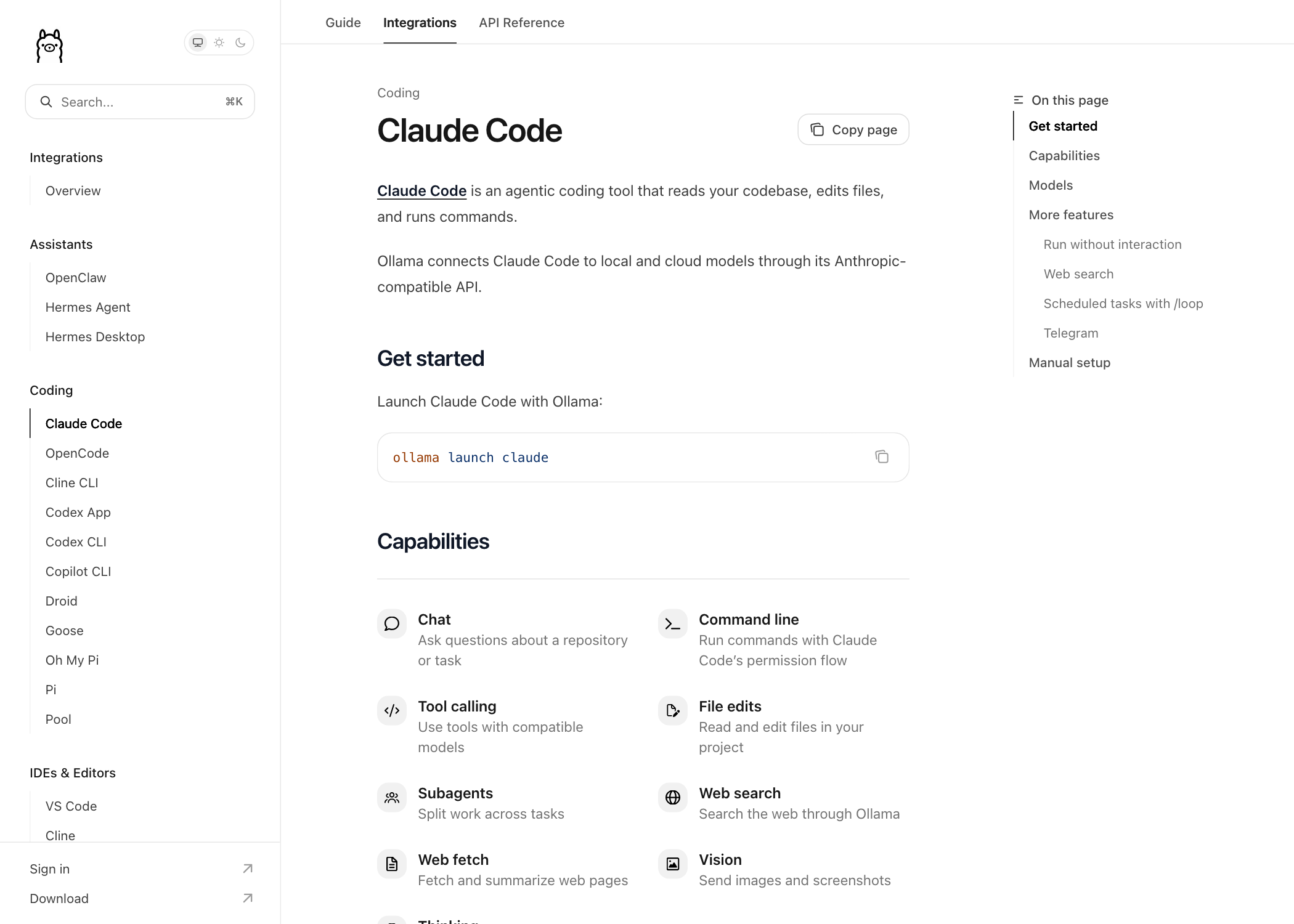Select system theme monitor icon

pyautogui.click(x=198, y=43)
